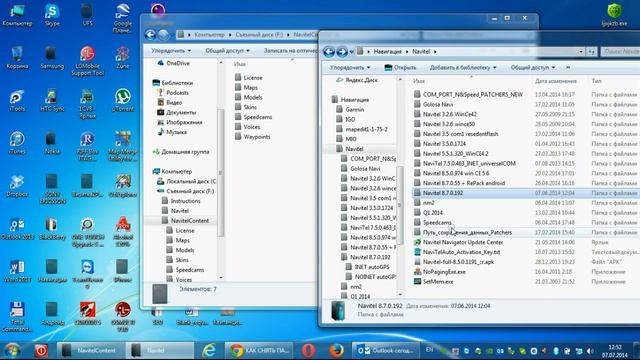Click Back arrow in Navitel window
Screen dimensions: 640x360
[329, 51]
